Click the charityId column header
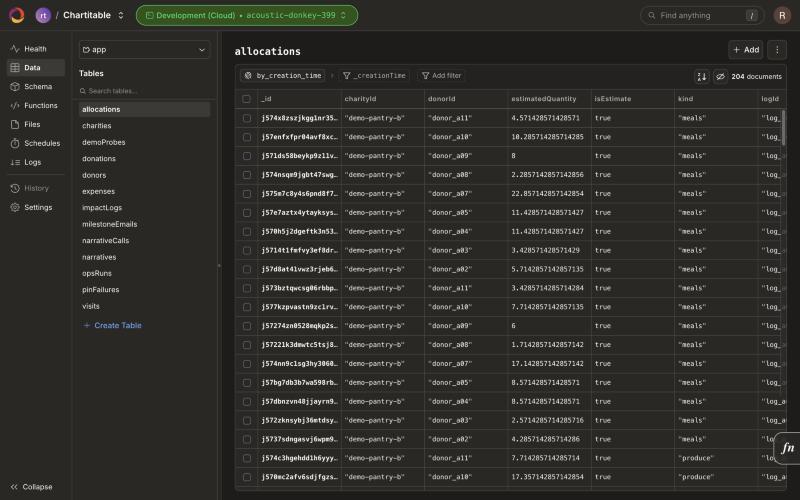 (x=383, y=99)
